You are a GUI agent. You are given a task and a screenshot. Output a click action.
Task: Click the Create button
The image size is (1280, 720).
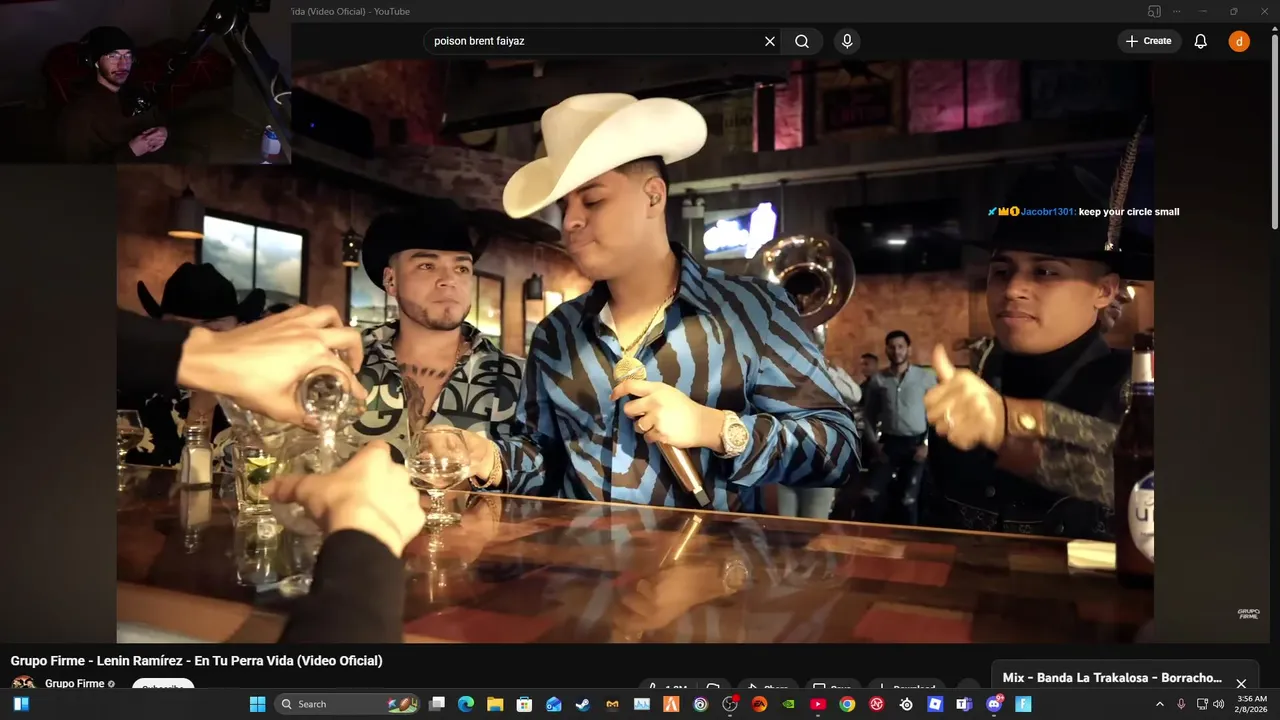tap(1149, 41)
